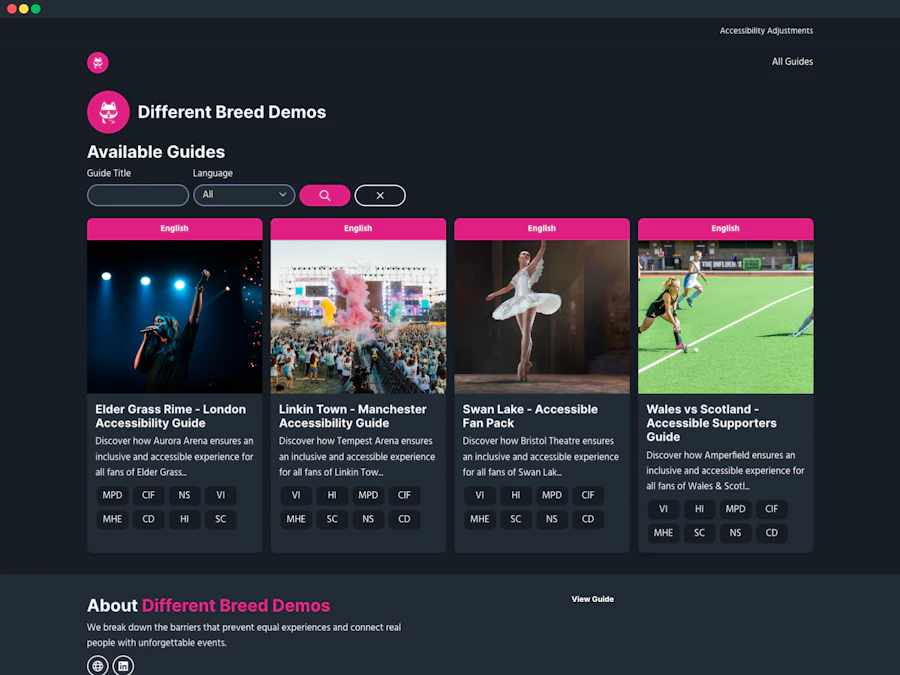Click NS tag on Swan Lake card

point(552,519)
